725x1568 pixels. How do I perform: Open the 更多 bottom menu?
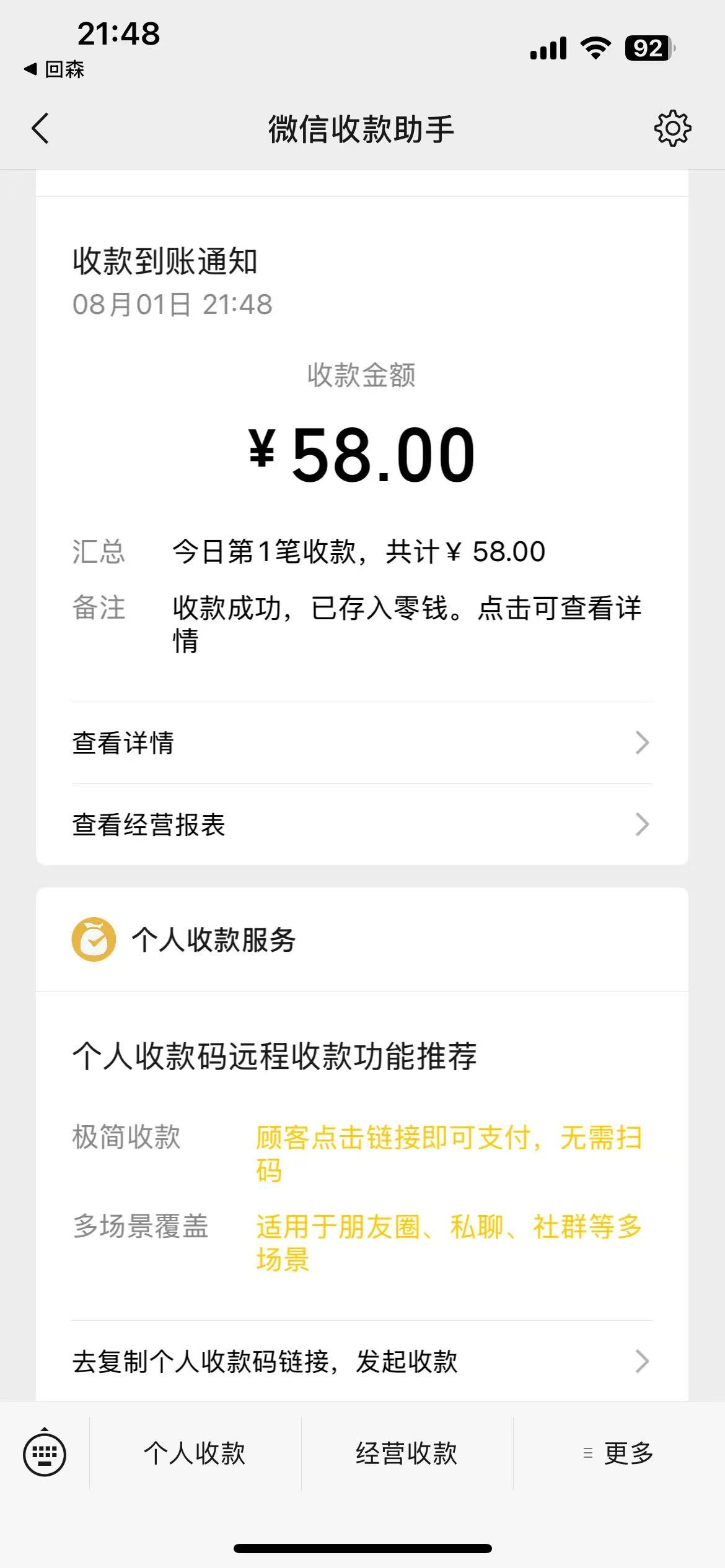click(620, 1453)
